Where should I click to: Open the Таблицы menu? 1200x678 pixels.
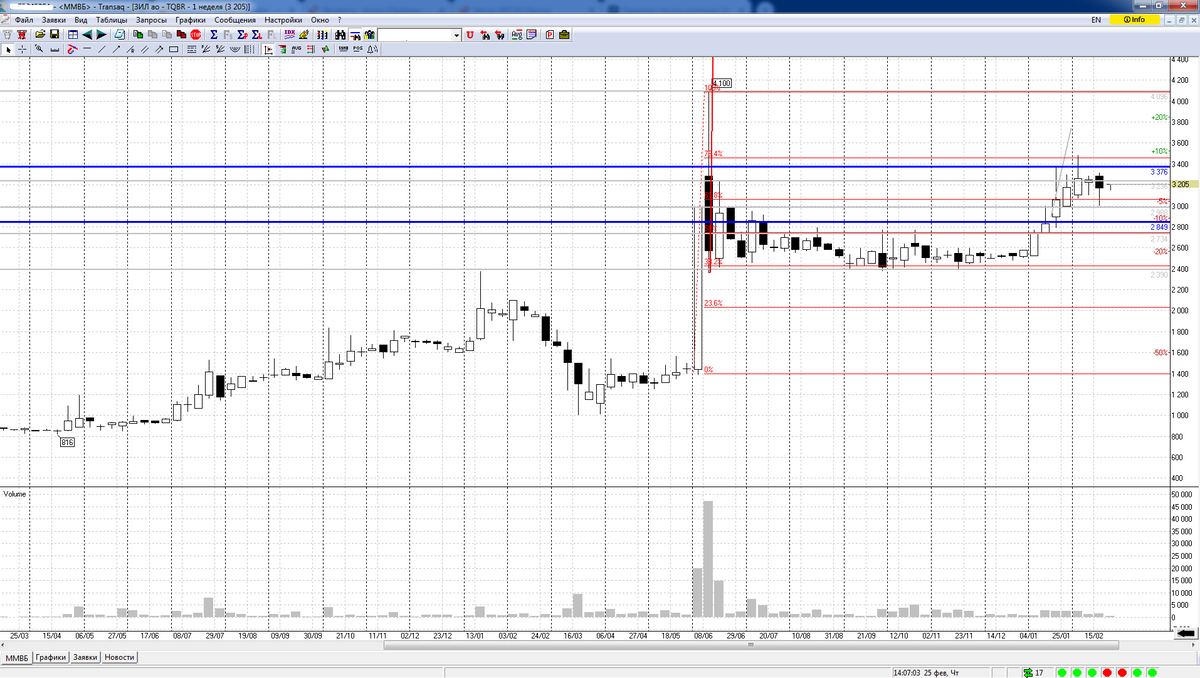coord(112,19)
